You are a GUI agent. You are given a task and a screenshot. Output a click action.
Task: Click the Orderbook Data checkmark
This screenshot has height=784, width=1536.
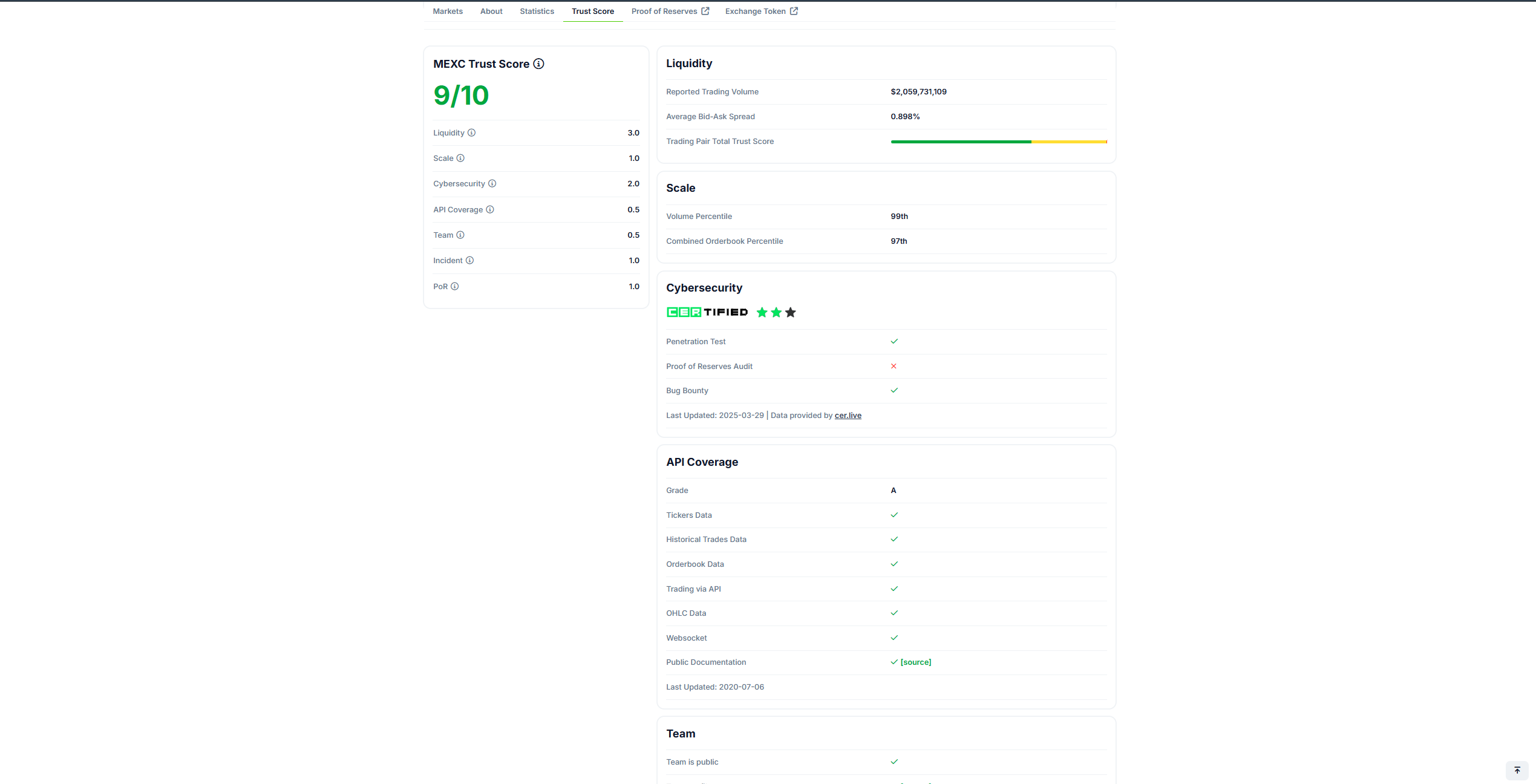(x=894, y=564)
